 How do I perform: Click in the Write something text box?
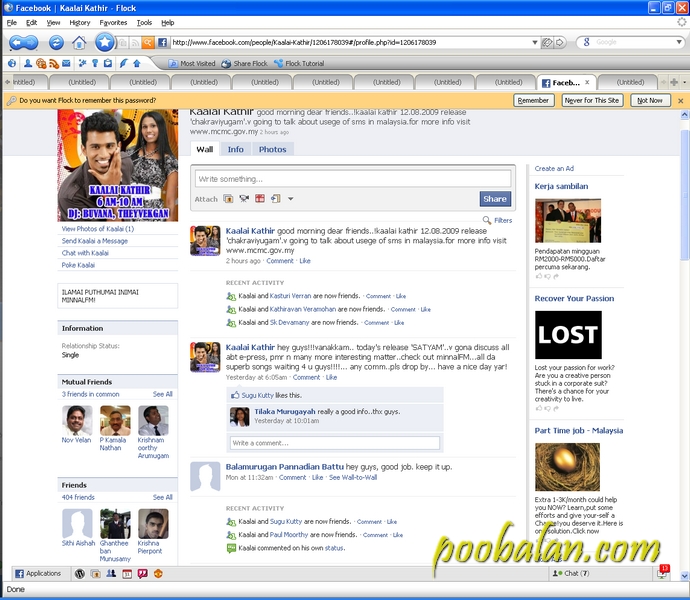click(353, 178)
